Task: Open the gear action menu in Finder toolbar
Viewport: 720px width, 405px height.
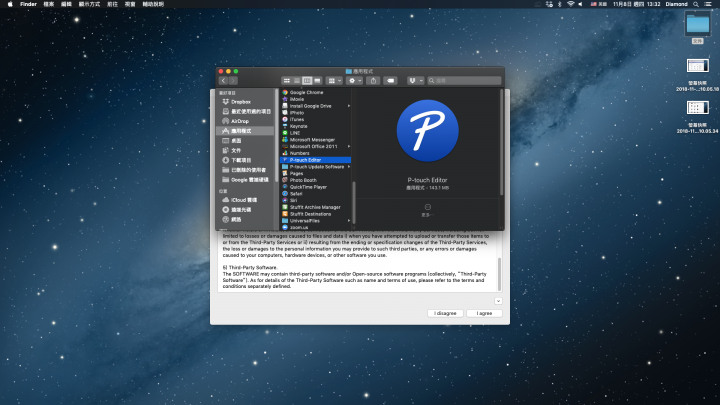Action: 354,81
